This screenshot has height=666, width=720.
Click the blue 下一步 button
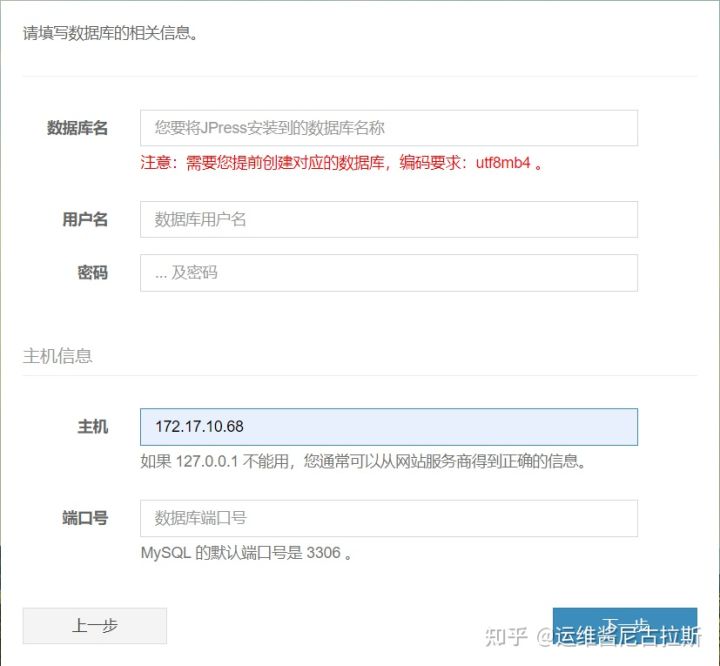624,622
